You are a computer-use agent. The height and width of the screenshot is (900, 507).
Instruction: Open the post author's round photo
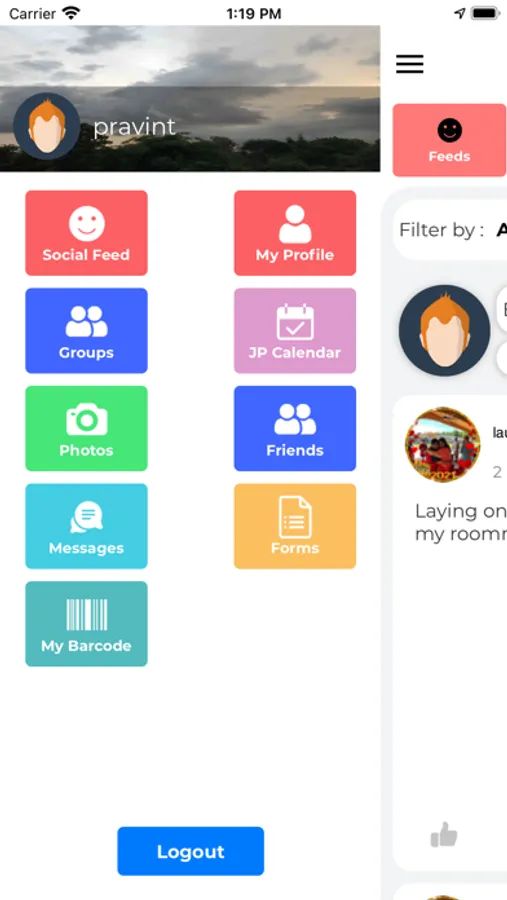click(442, 445)
